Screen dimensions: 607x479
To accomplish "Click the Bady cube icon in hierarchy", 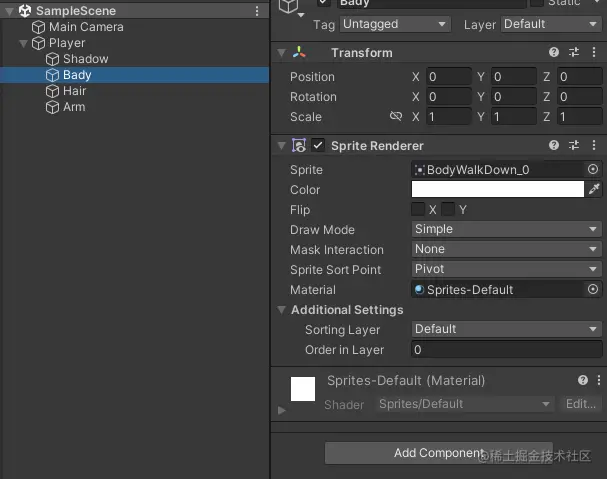I will (52, 75).
